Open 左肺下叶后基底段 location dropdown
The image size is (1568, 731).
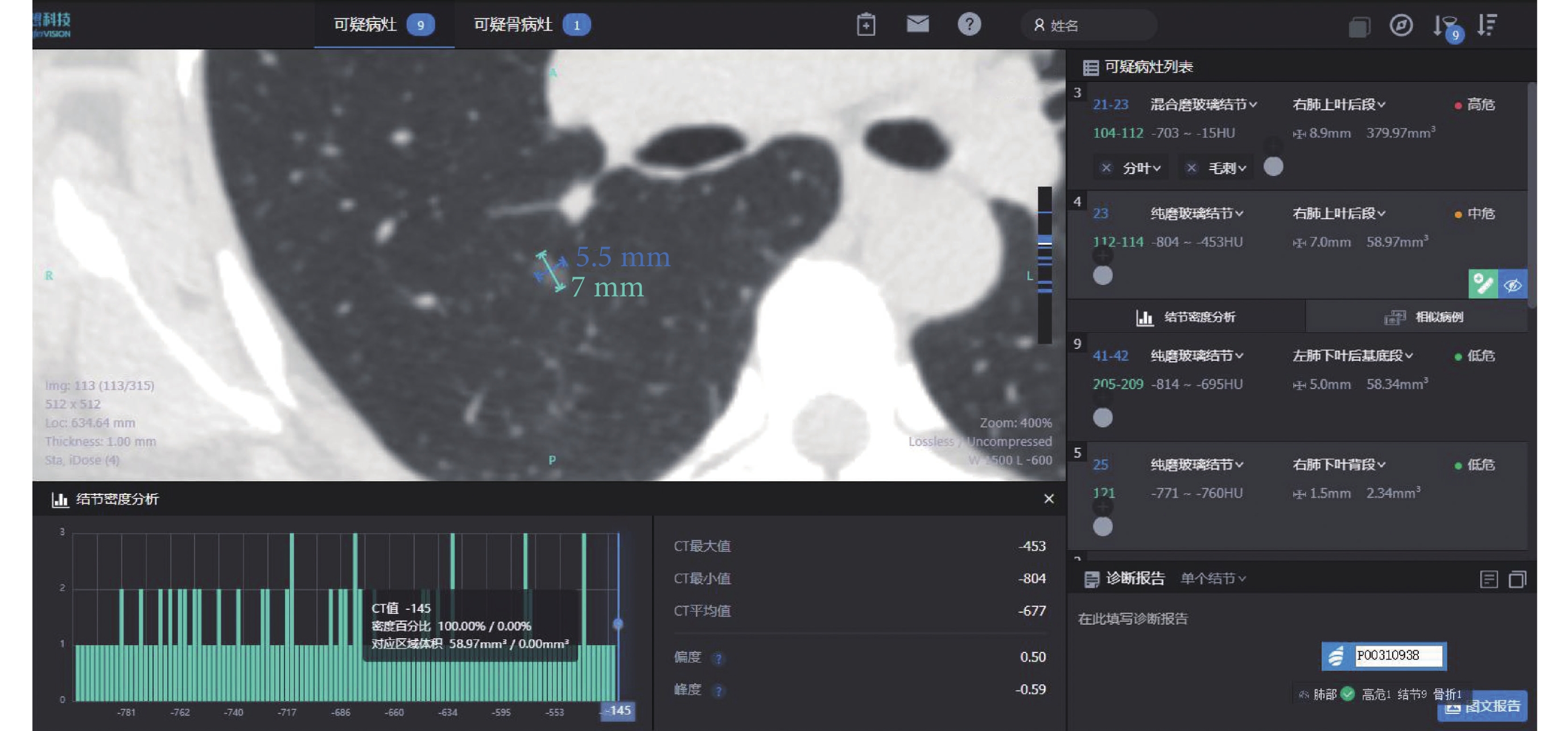click(1352, 356)
